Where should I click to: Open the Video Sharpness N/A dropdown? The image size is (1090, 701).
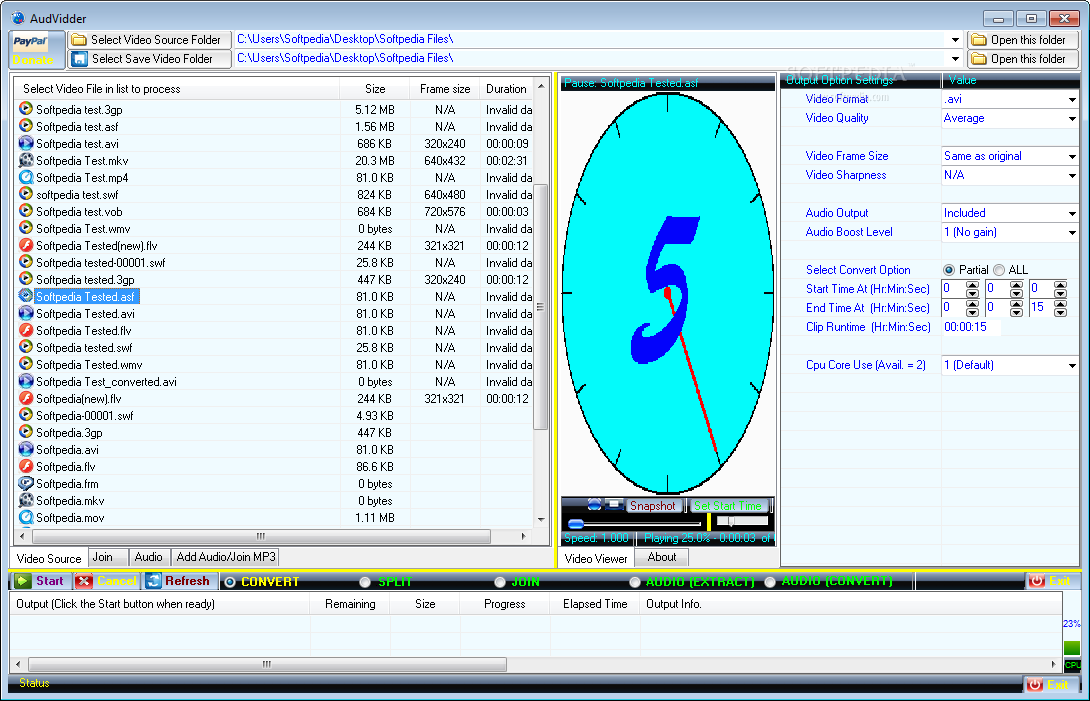pos(1072,175)
